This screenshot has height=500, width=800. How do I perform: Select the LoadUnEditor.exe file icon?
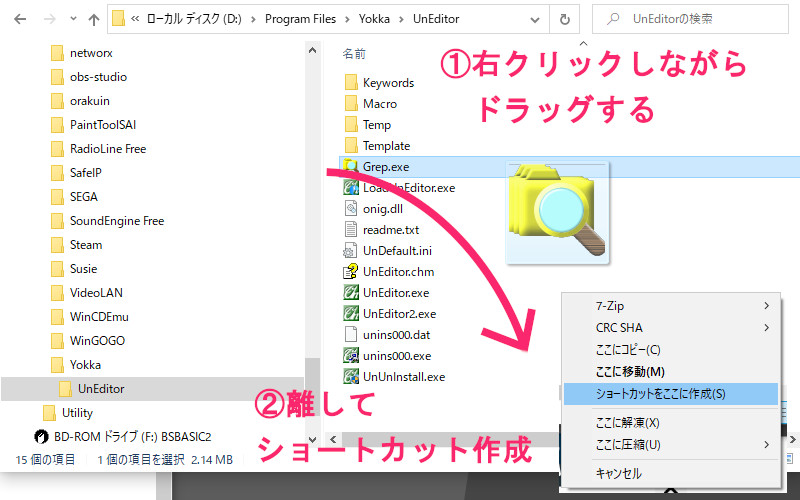pos(351,187)
